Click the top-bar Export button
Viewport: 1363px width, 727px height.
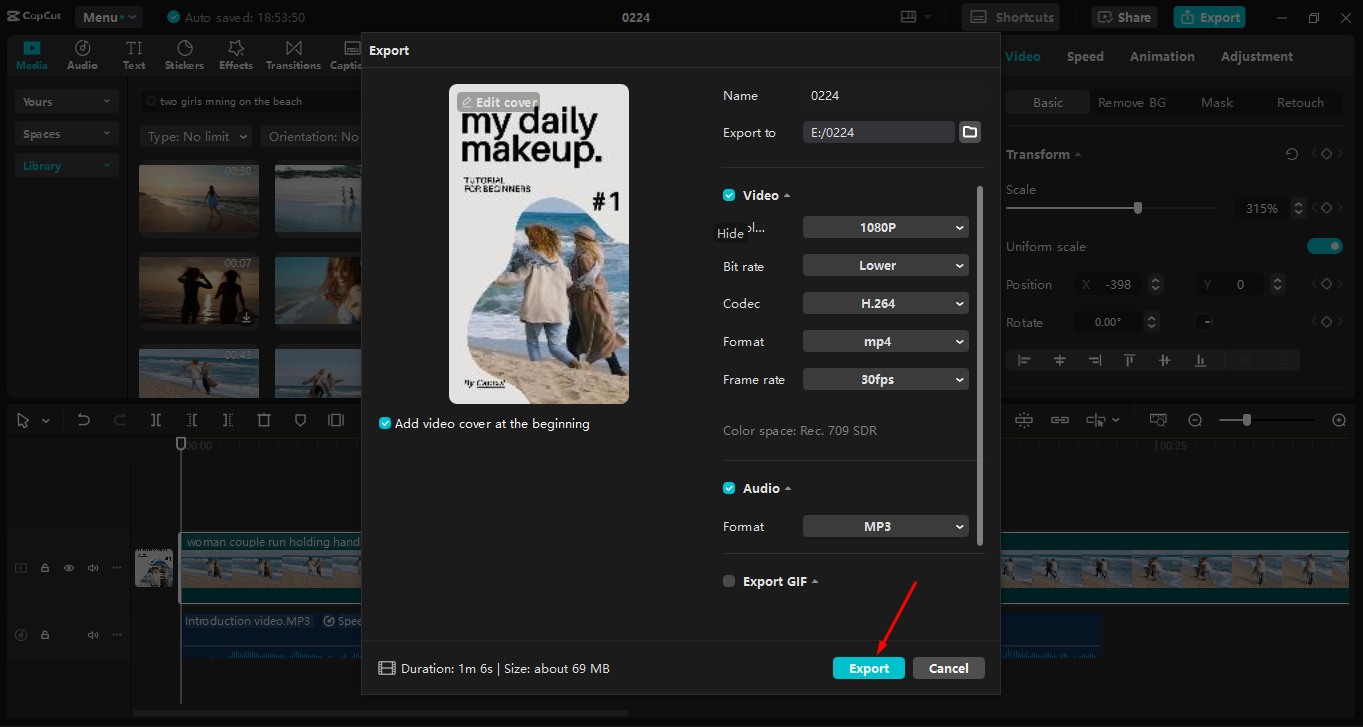tap(1210, 17)
